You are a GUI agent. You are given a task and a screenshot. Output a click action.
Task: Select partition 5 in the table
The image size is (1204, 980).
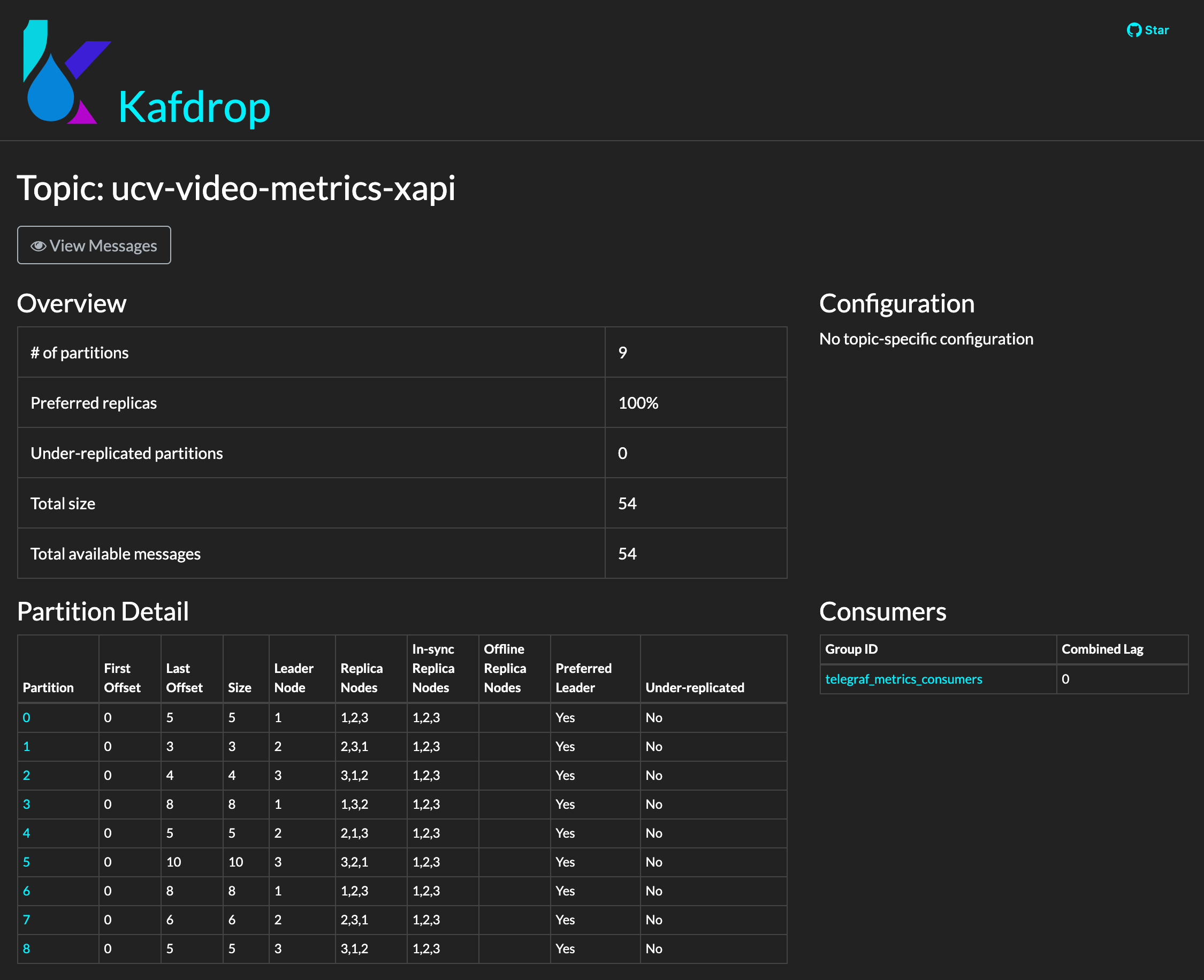click(26, 862)
